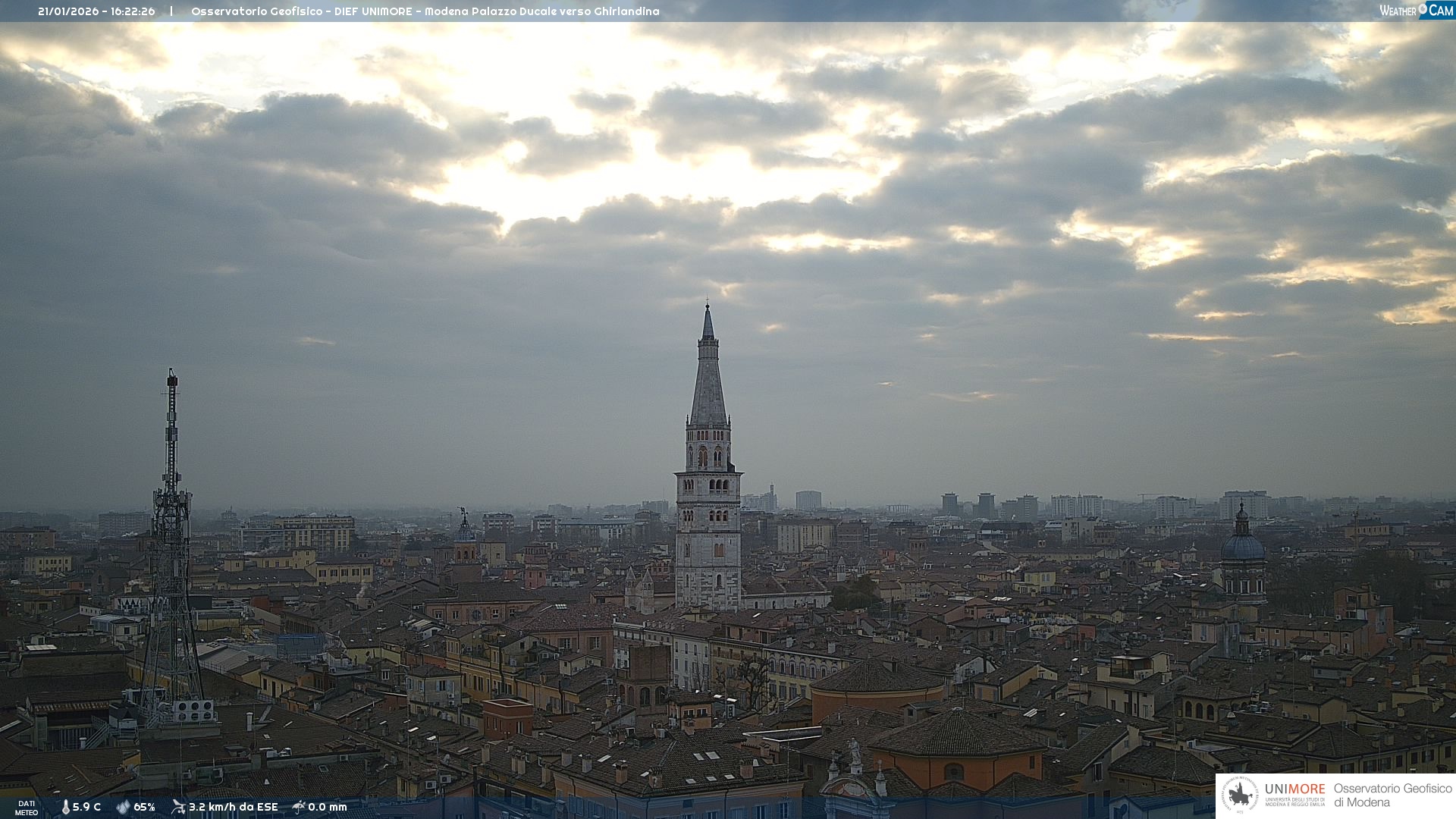This screenshot has height=819, width=1456.
Task: Click the 65% humidity value
Action: pos(144,807)
